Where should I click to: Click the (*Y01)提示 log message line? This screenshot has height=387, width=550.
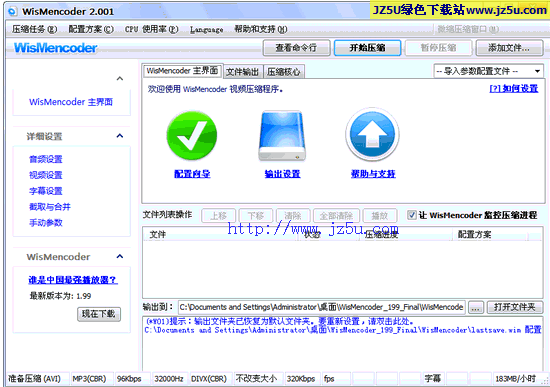pyautogui.click(x=280, y=321)
